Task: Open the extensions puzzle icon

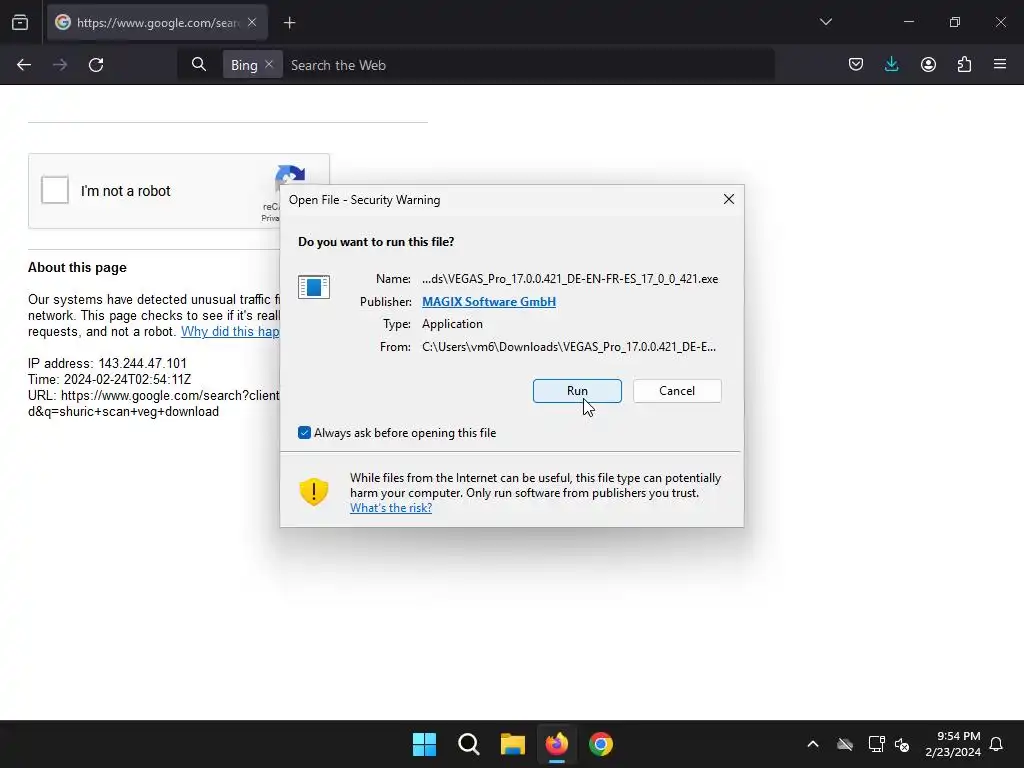Action: 964,64
